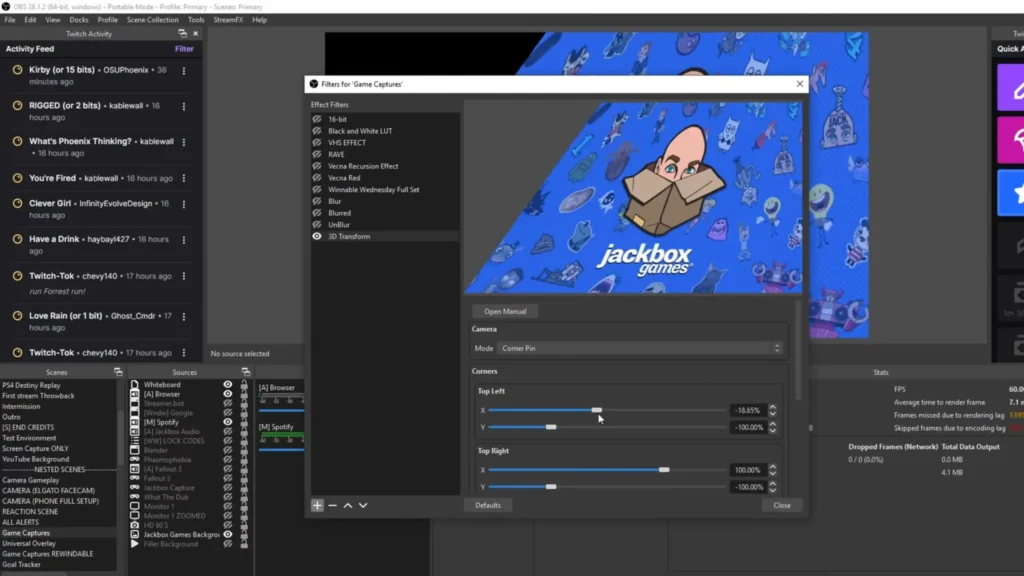Open the StreamFX menu
This screenshot has width=1024, height=576.
point(228,20)
